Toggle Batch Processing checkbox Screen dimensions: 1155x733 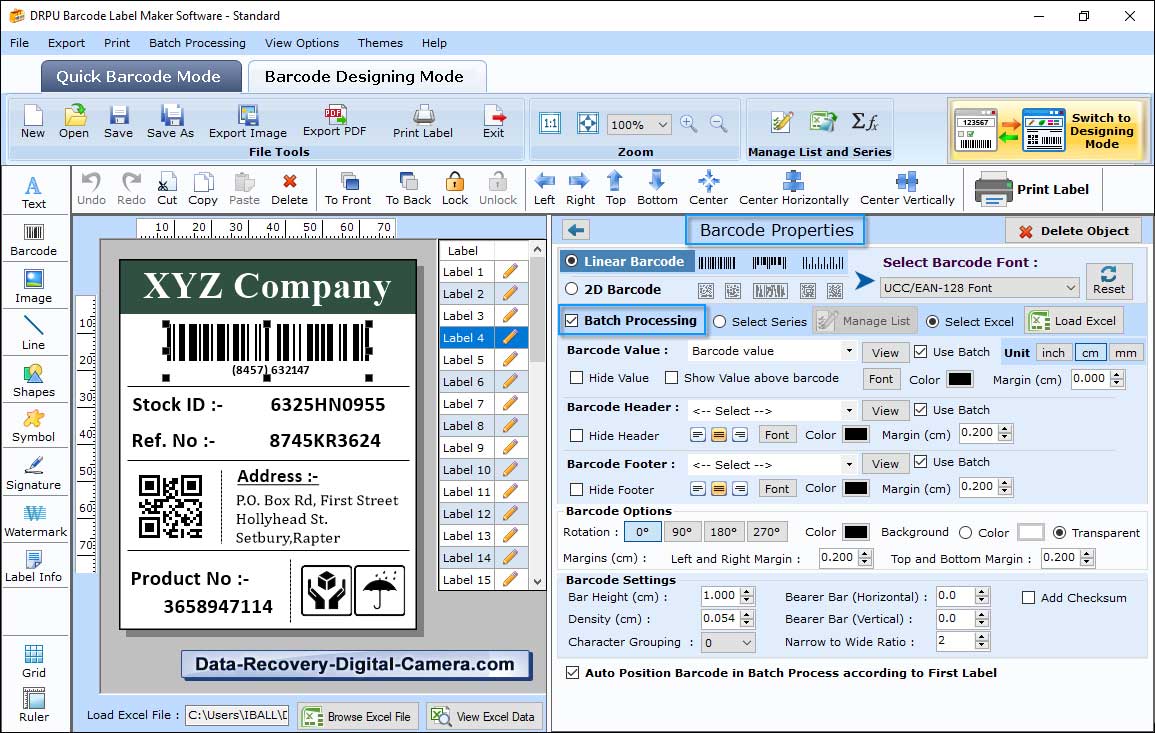coord(572,320)
